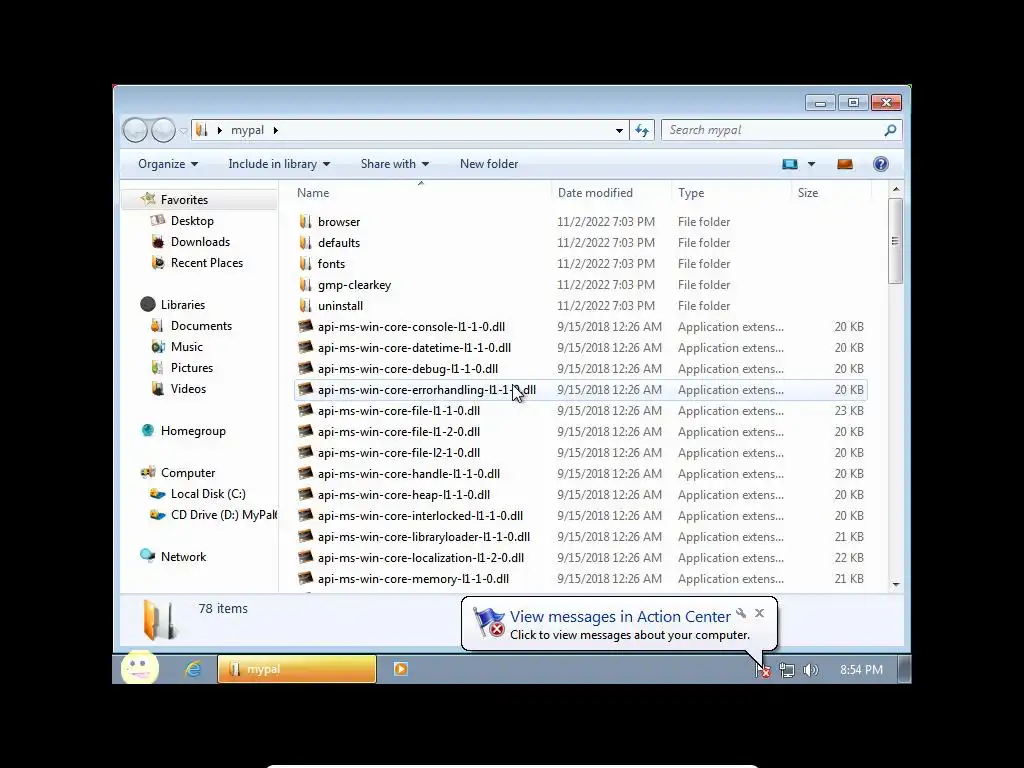Open Windows Media Player from taskbar
Image resolution: width=1024 pixels, height=768 pixels.
(x=401, y=669)
